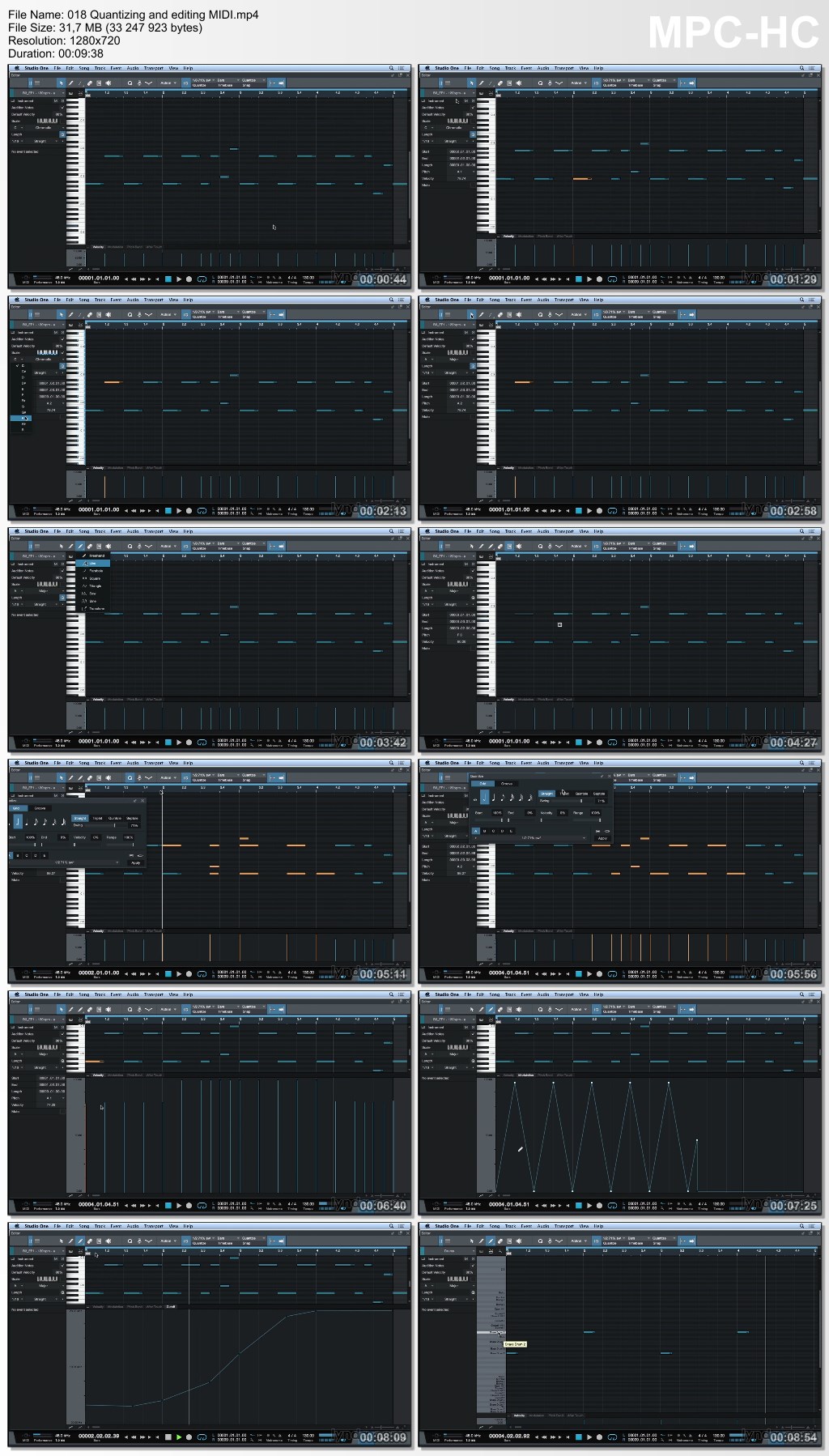
Task: Click Apply in the 00:05:11 Quantize panel
Action: pos(135,862)
